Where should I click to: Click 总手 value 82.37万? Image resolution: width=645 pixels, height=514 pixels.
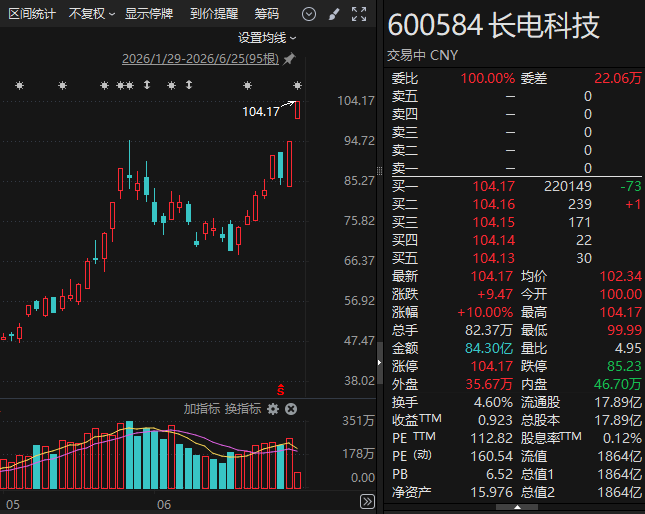click(489, 330)
